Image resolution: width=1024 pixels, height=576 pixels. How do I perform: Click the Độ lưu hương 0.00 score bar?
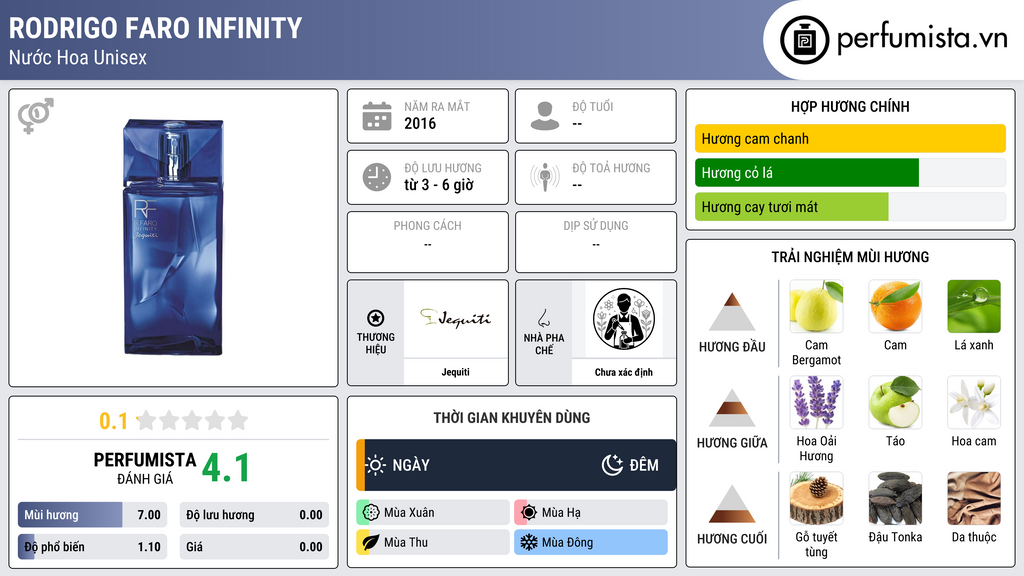pyautogui.click(x=254, y=515)
